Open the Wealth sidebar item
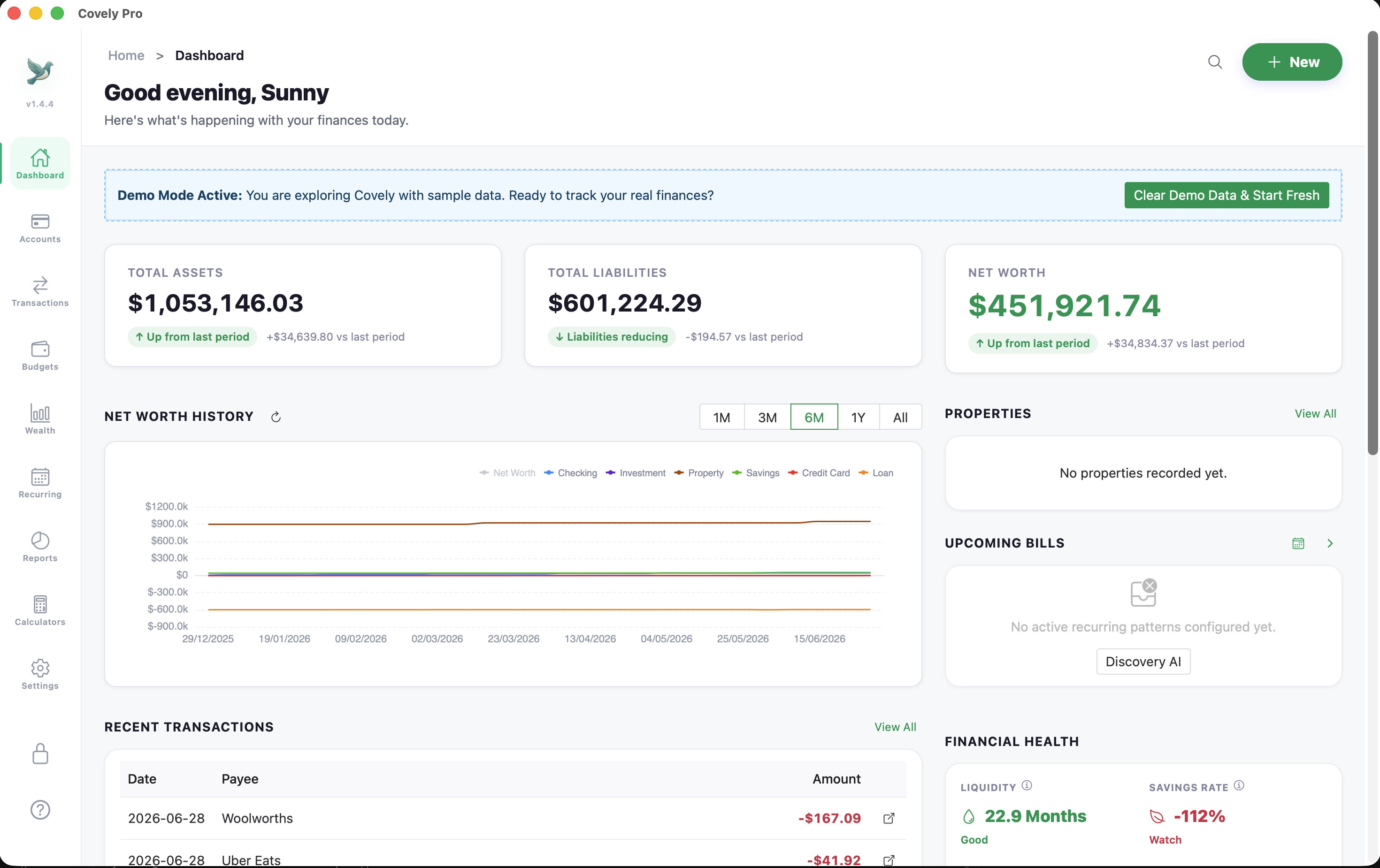The width and height of the screenshot is (1380, 868). (40, 419)
